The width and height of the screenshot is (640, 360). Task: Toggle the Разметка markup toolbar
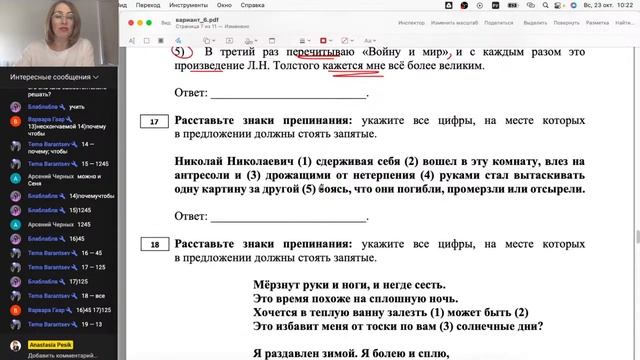597,23
